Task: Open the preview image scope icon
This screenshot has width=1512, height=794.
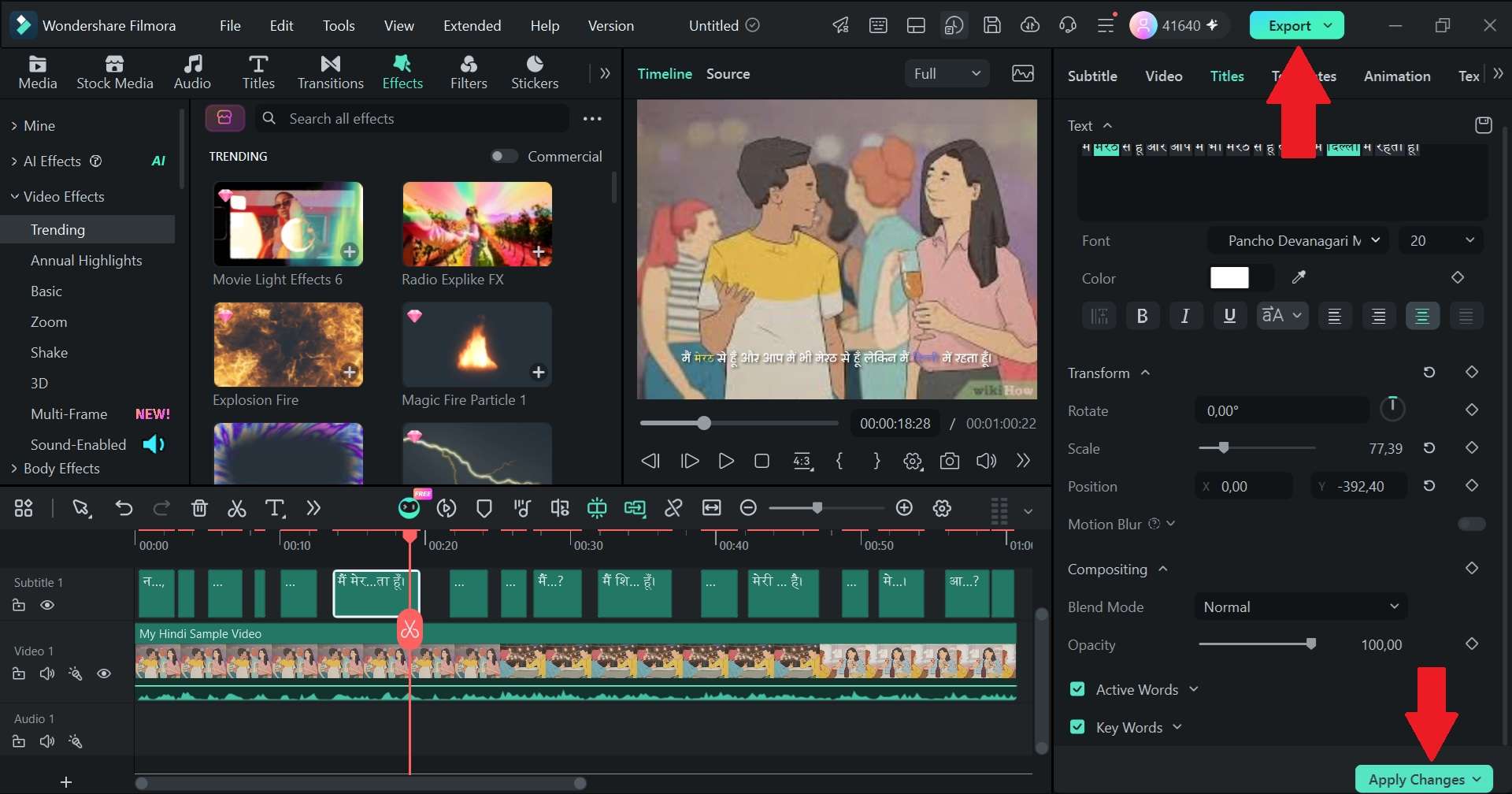Action: click(1023, 73)
